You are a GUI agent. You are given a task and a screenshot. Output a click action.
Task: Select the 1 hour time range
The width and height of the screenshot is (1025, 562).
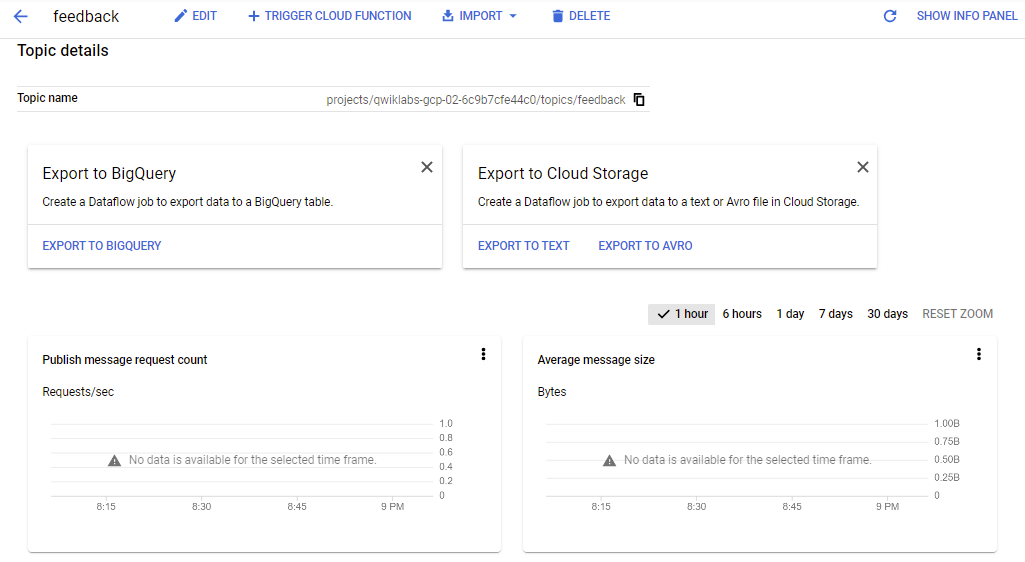pyautogui.click(x=682, y=314)
